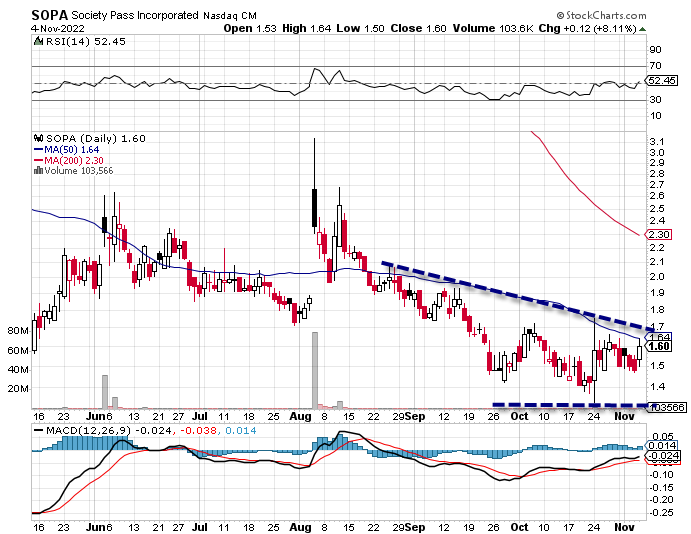The image size is (691, 534).
Task: Click the MACD(12,26,9) legend label
Action: point(89,430)
